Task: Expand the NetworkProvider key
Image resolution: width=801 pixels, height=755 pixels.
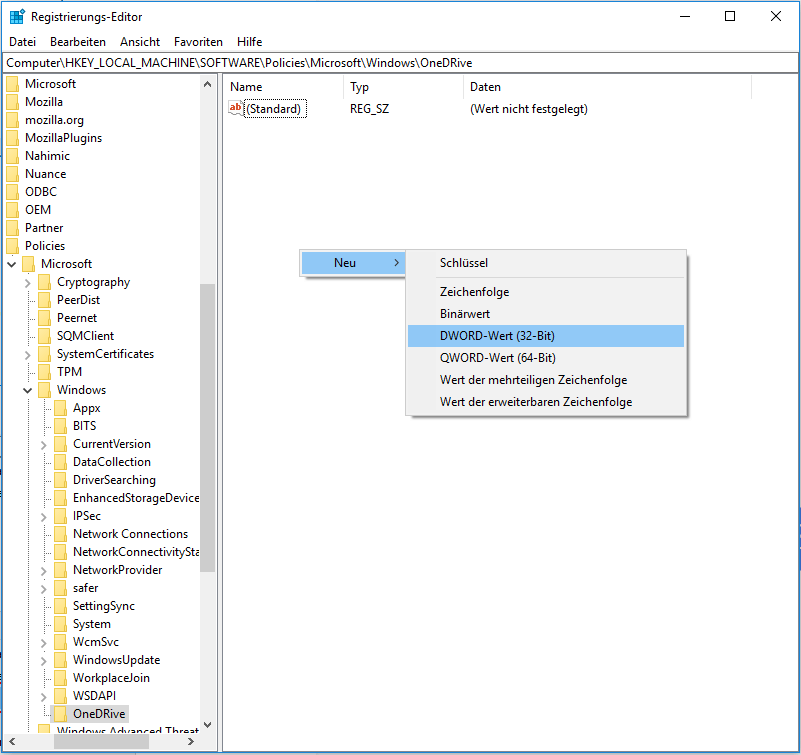Action: click(x=43, y=571)
